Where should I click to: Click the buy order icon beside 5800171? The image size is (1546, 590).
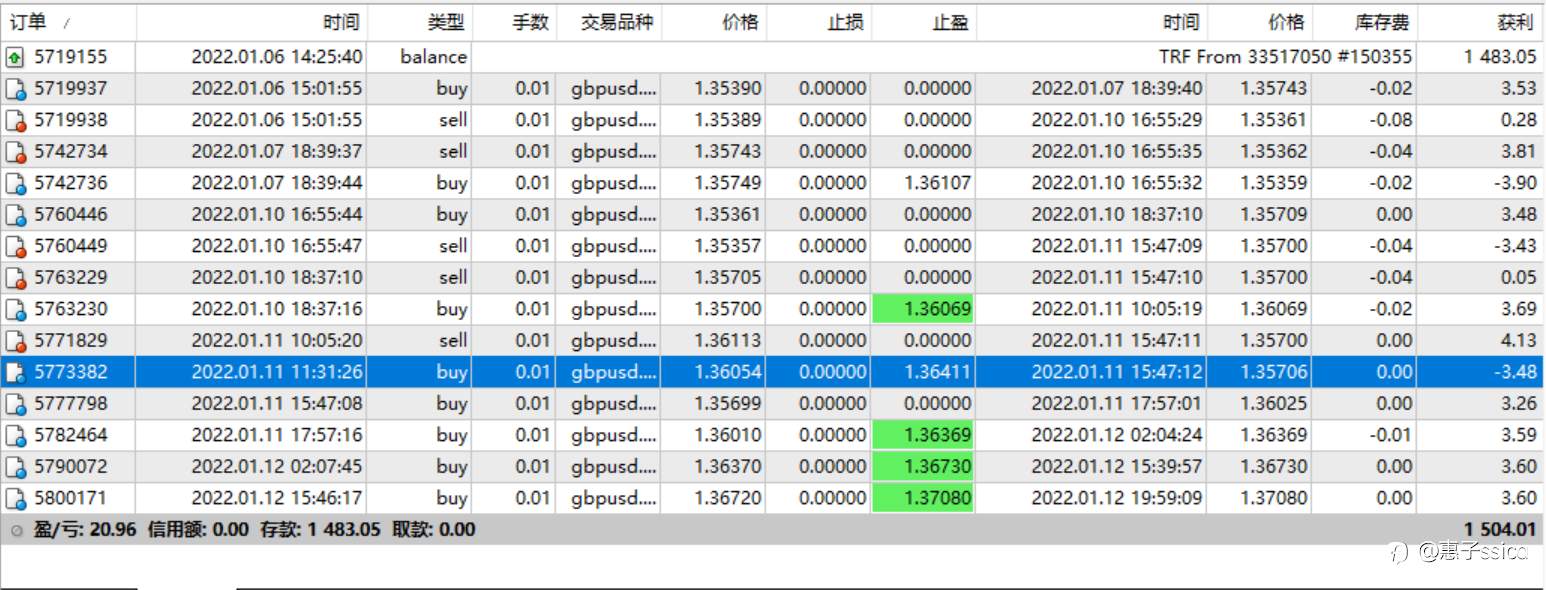tap(15, 498)
